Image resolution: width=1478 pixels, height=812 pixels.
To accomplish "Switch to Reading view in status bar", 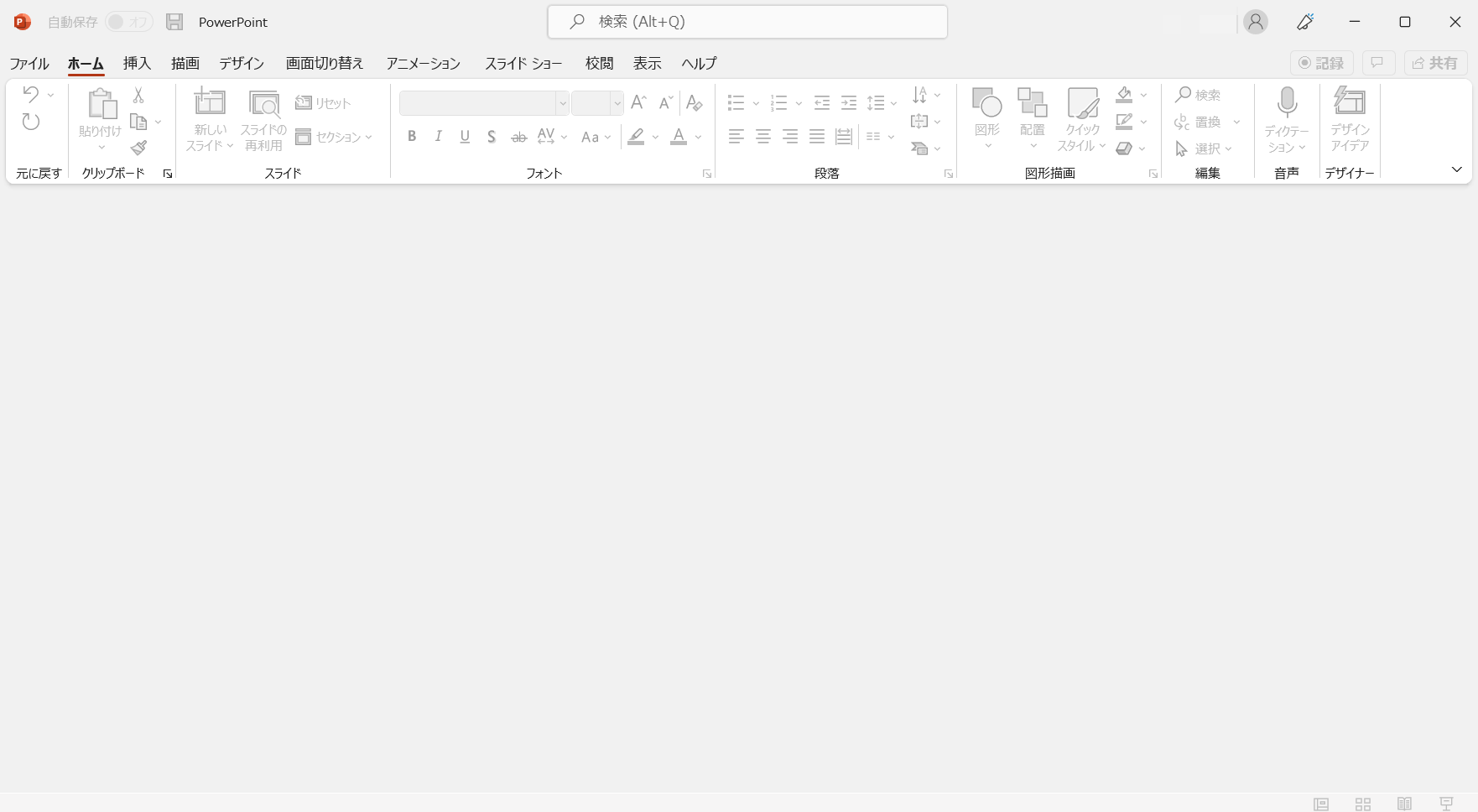I will [x=1405, y=804].
